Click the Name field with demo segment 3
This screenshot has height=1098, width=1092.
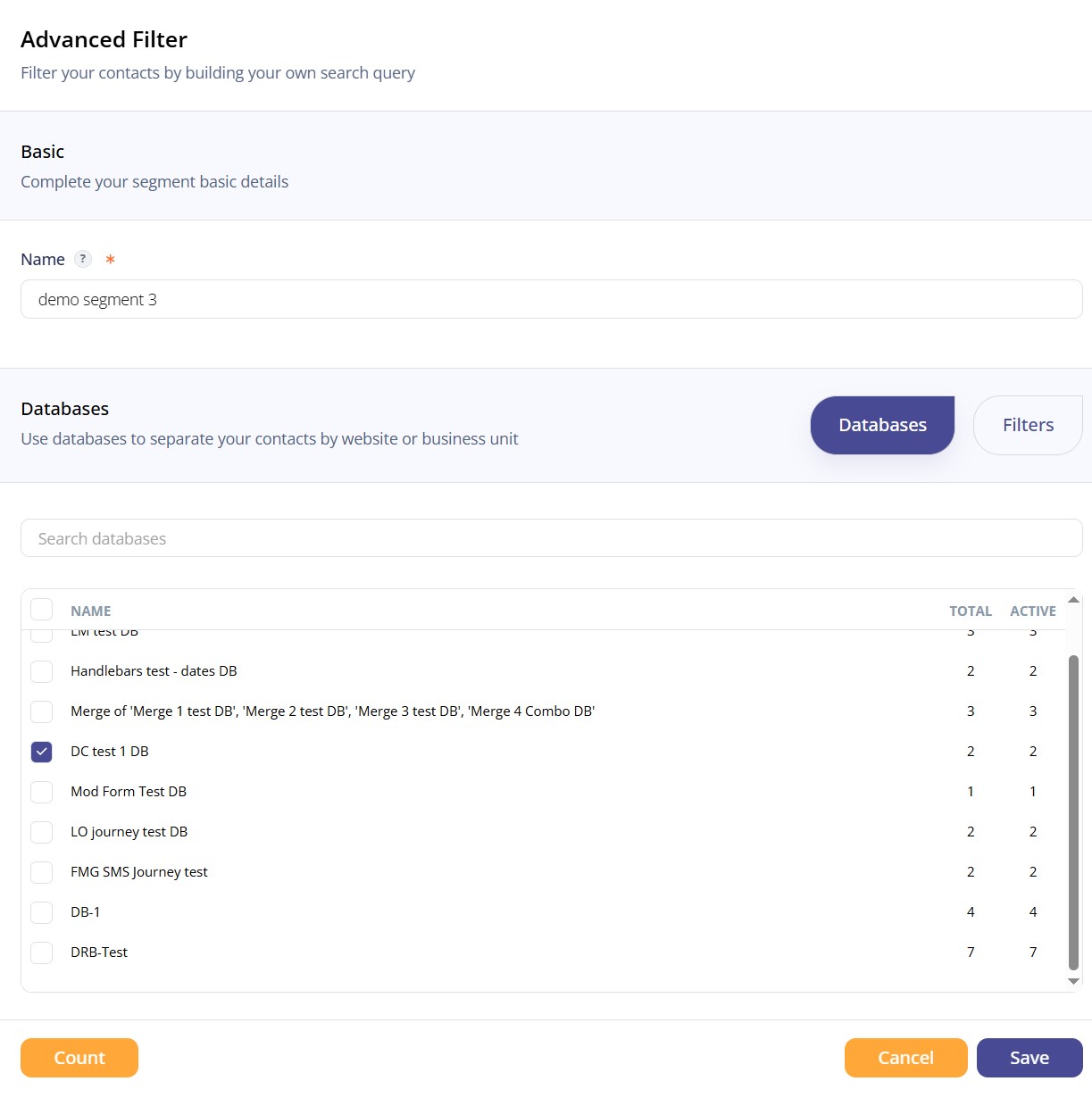pos(551,299)
